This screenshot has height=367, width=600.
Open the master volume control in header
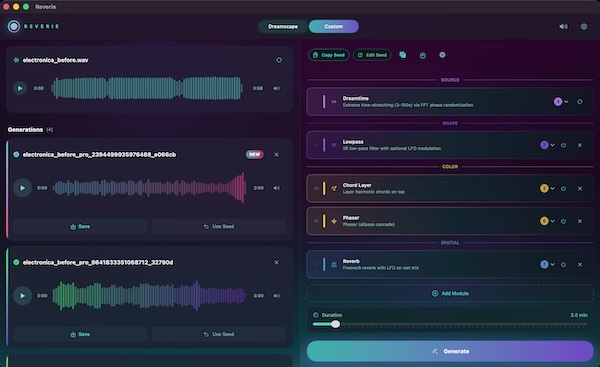(x=563, y=26)
